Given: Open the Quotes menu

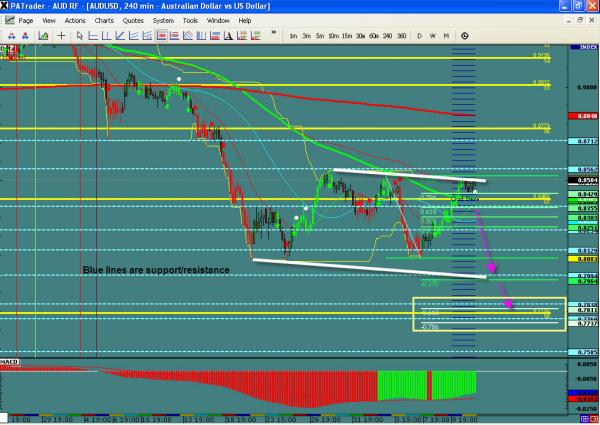Looking at the screenshot, I should [x=131, y=19].
